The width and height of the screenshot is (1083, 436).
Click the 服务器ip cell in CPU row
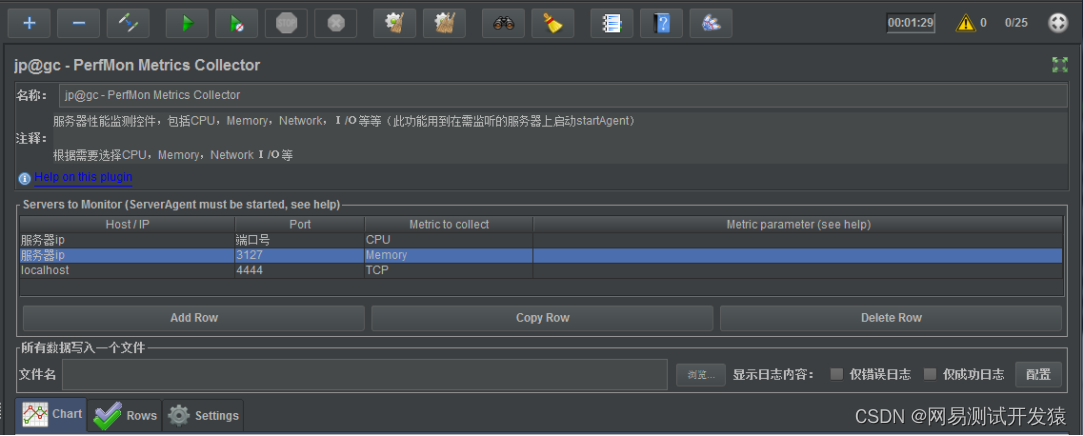[127, 240]
